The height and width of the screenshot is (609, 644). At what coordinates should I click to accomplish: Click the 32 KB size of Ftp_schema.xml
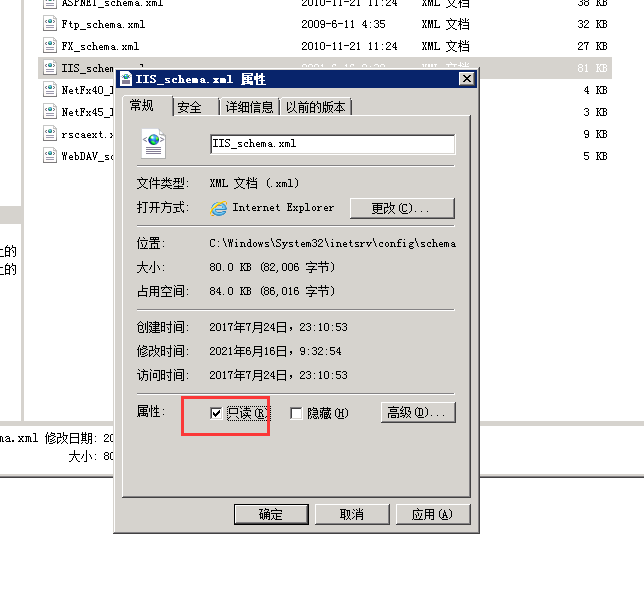(x=592, y=24)
